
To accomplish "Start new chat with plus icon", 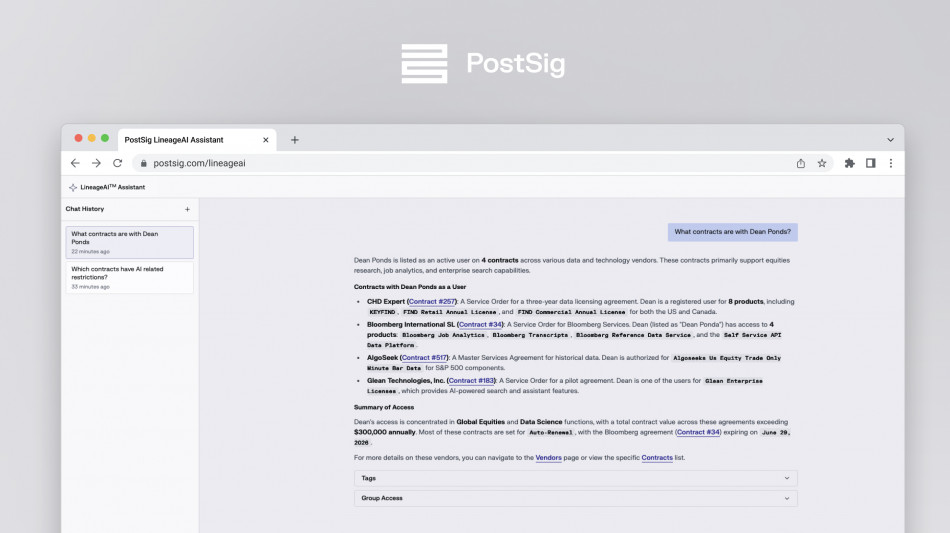I will (x=187, y=209).
